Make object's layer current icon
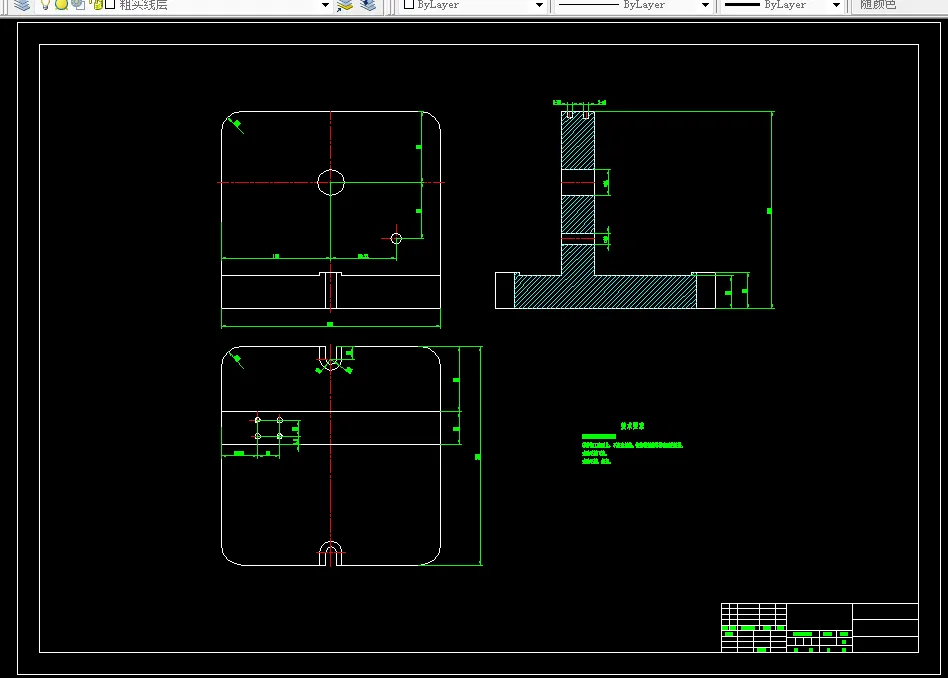948x678 pixels. pos(345,5)
